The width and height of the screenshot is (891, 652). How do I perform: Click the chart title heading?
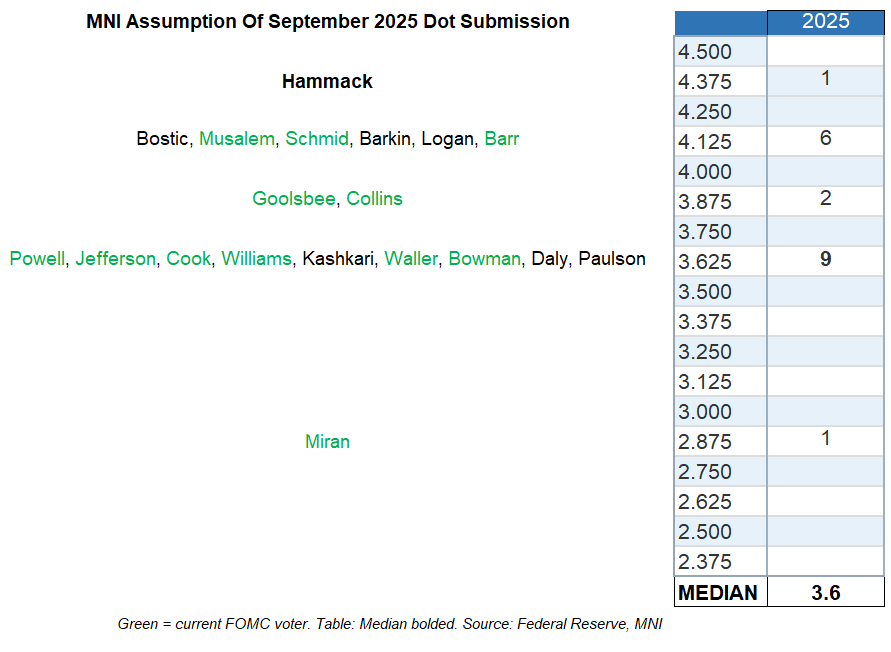pyautogui.click(x=328, y=21)
